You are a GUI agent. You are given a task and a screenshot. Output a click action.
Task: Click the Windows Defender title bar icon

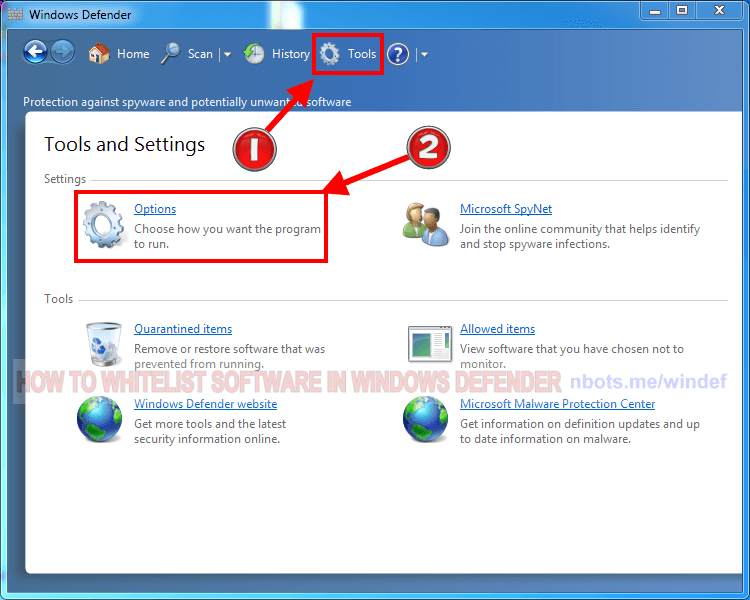coord(15,14)
